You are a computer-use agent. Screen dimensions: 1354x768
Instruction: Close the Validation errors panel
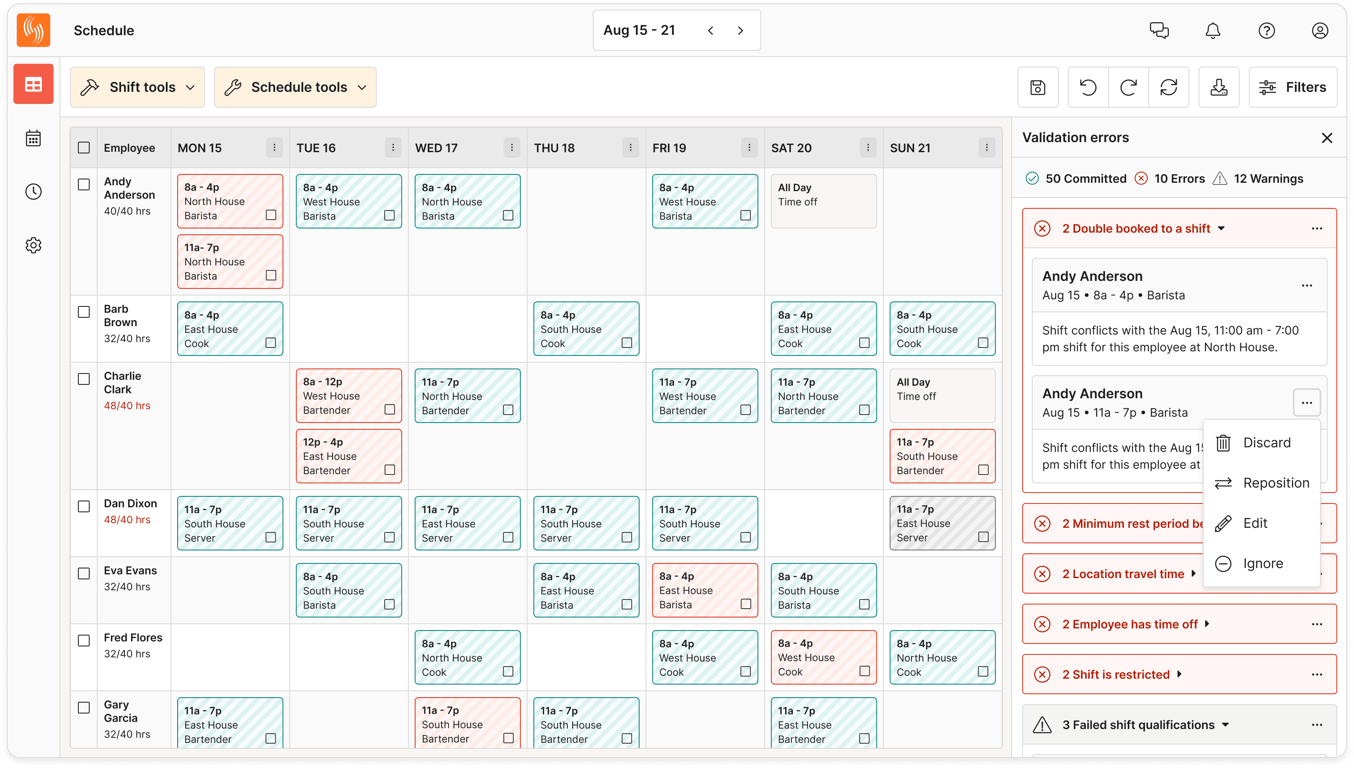point(1327,138)
